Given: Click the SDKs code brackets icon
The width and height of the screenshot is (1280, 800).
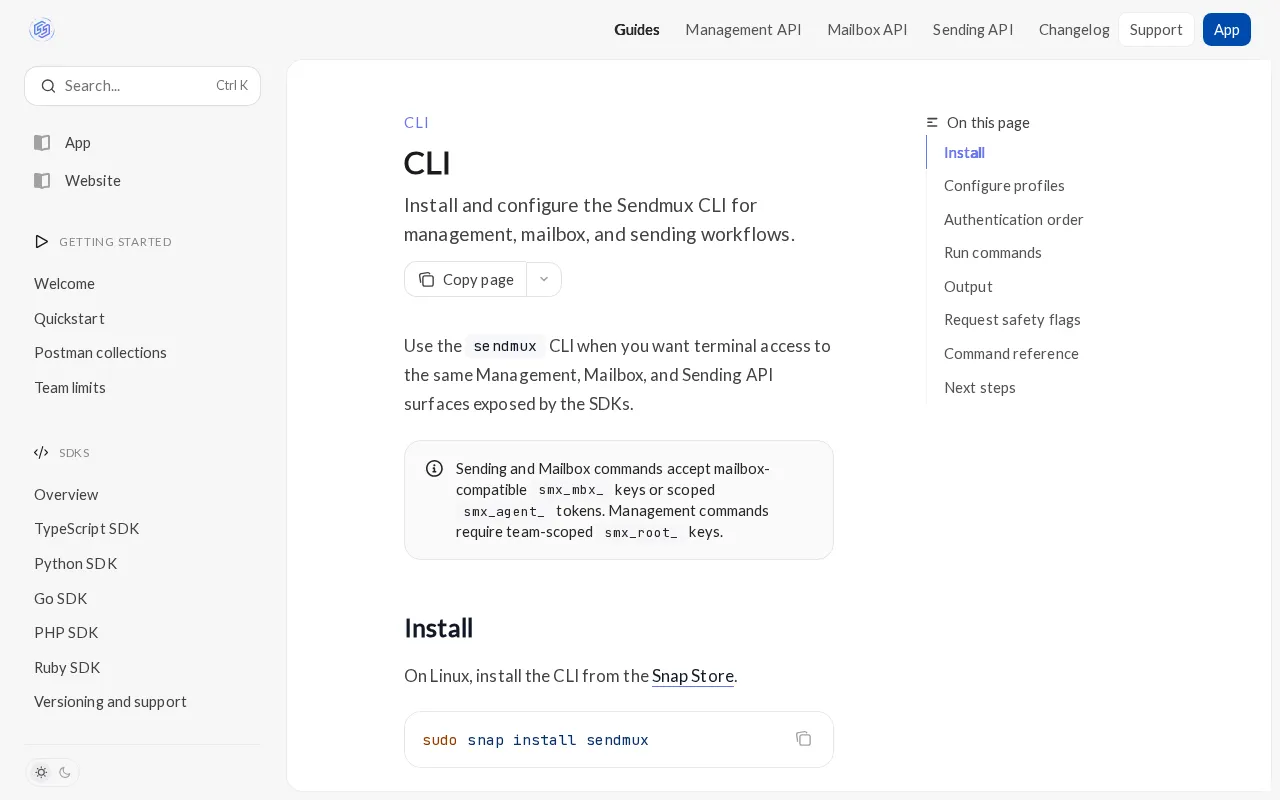Looking at the screenshot, I should tap(41, 453).
